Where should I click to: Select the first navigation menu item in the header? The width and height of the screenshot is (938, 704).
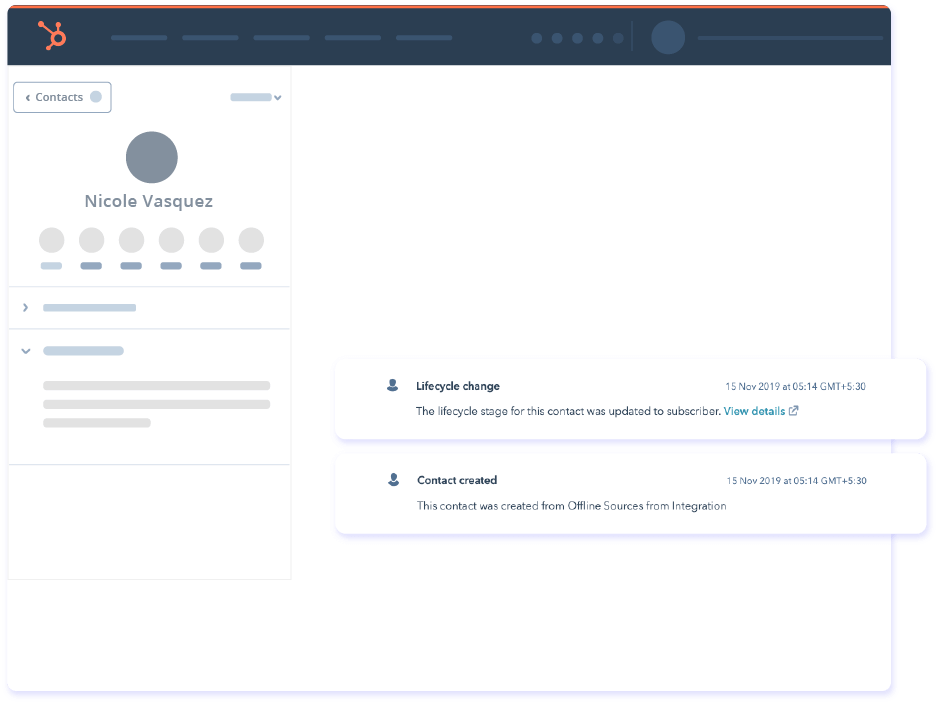[x=139, y=38]
